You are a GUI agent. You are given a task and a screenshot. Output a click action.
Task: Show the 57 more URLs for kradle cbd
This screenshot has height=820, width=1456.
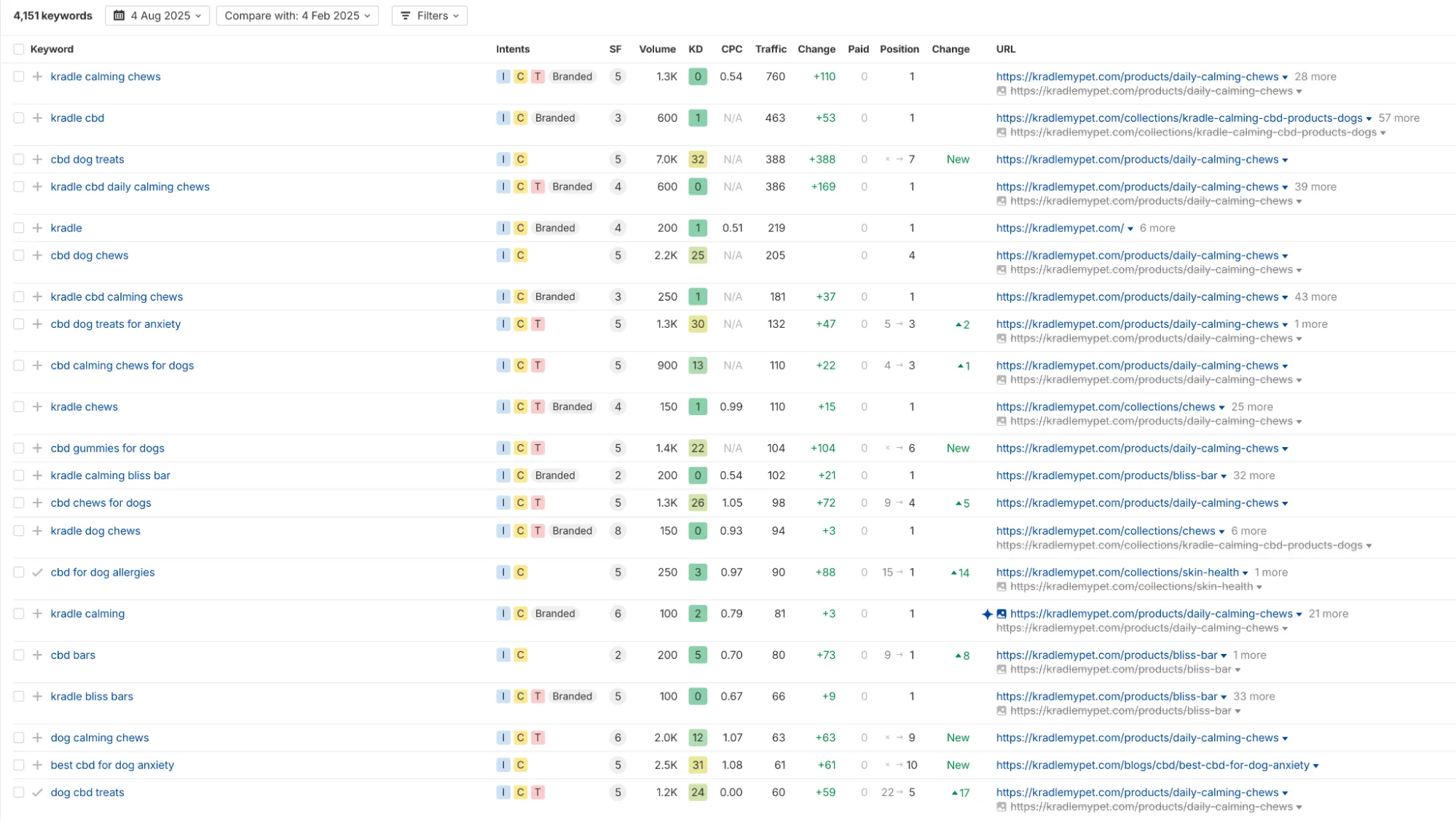1398,118
